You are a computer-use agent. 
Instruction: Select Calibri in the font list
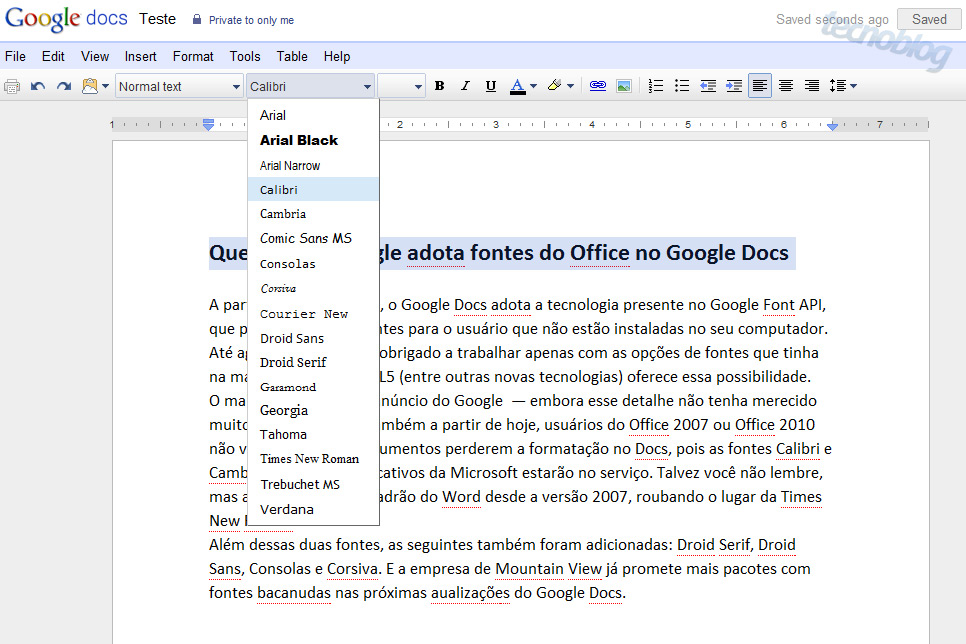tap(313, 189)
